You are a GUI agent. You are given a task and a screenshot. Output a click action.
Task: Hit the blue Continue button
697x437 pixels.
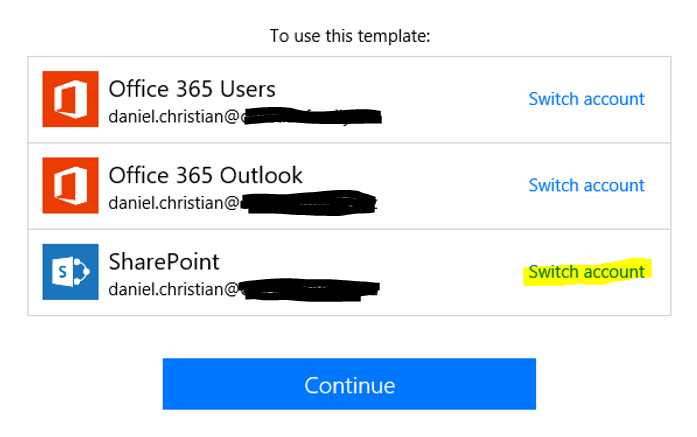click(x=349, y=384)
